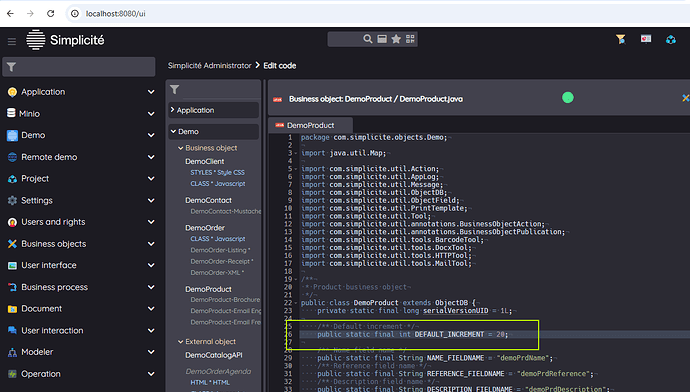Open the four-squares grid icon in header
Image resolution: width=690 pixels, height=392 pixels.
click(x=410, y=39)
